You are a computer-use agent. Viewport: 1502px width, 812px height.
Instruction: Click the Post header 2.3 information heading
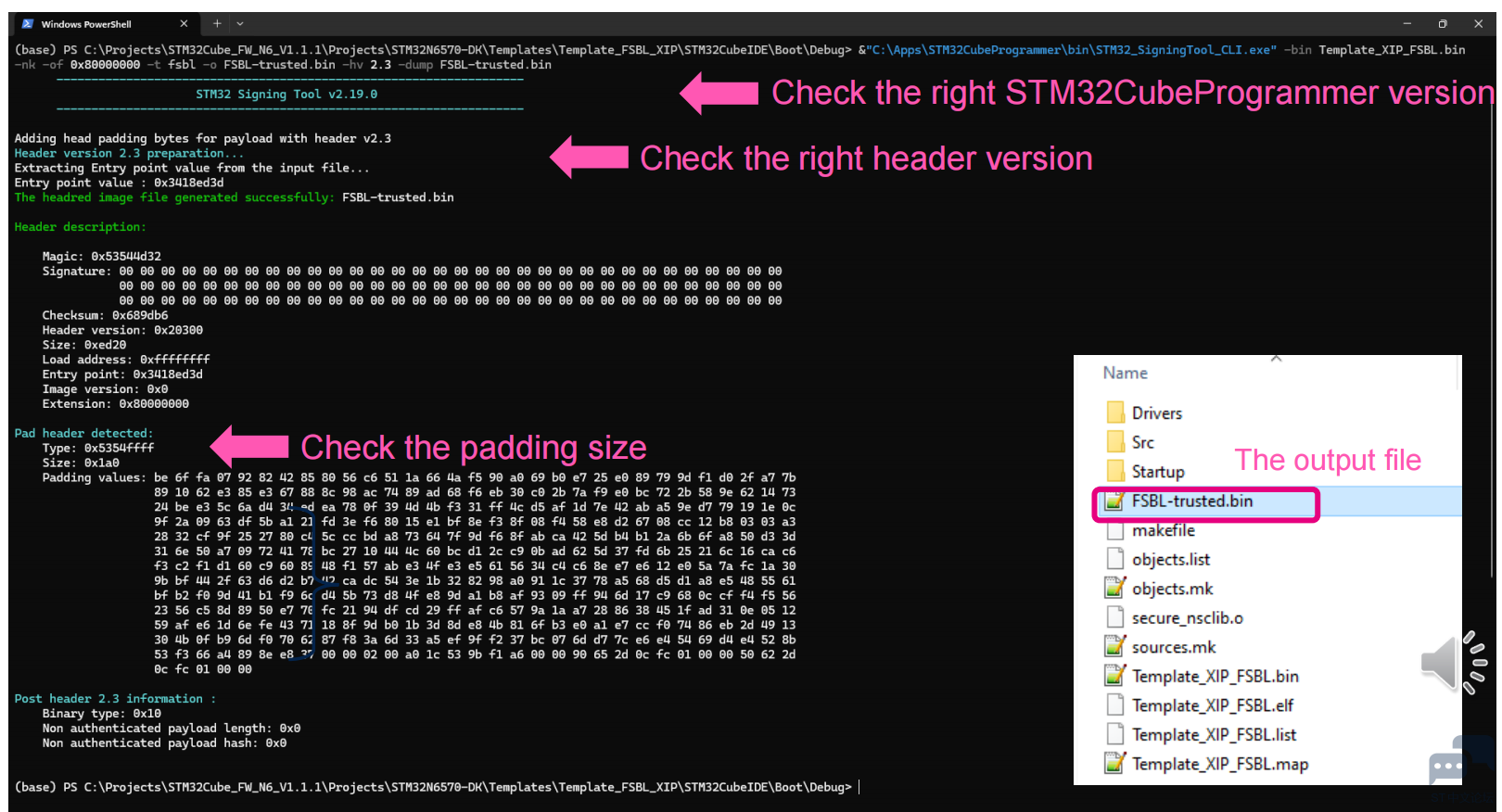(115, 699)
